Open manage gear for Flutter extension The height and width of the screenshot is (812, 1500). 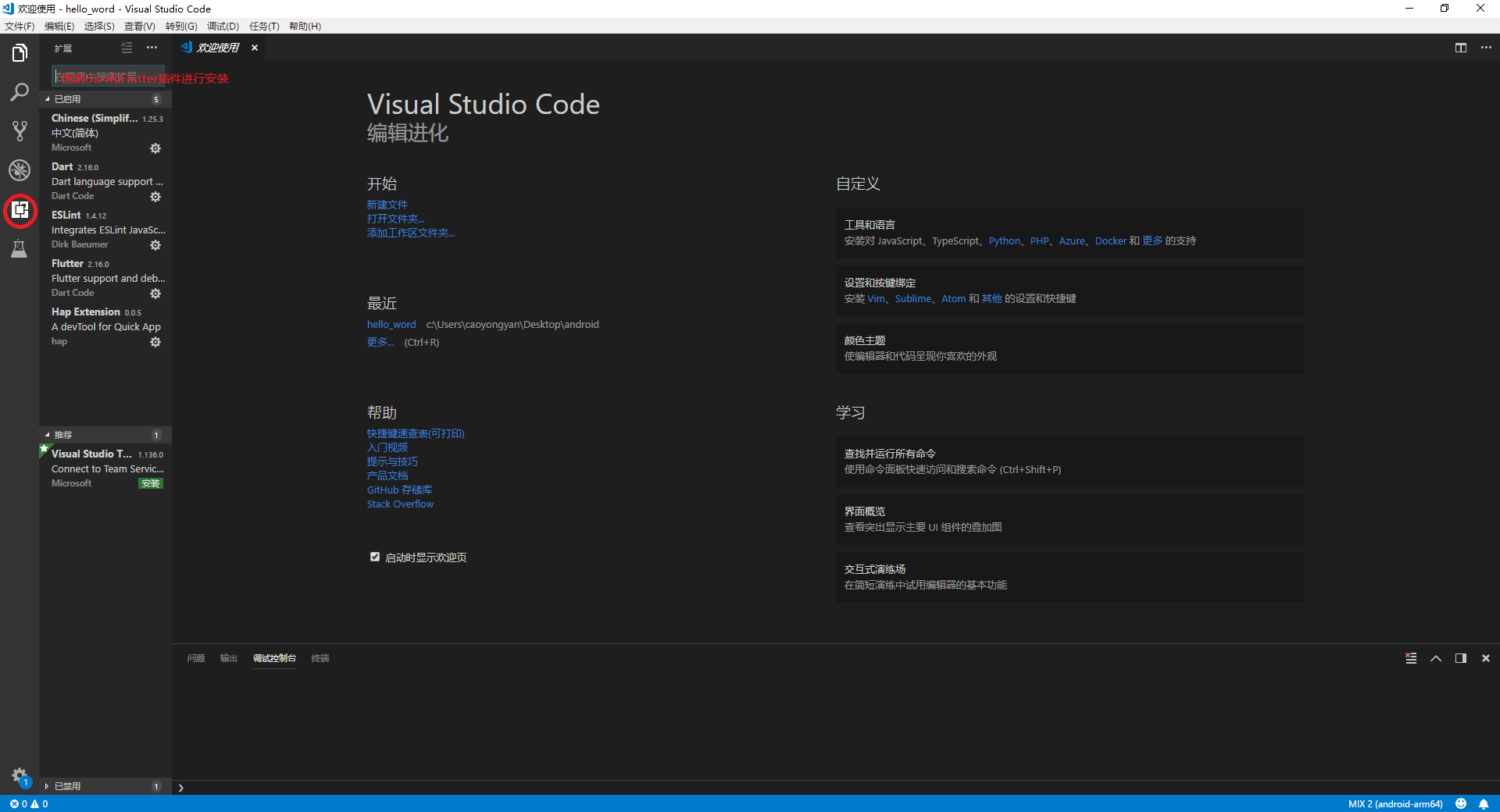[x=155, y=294]
